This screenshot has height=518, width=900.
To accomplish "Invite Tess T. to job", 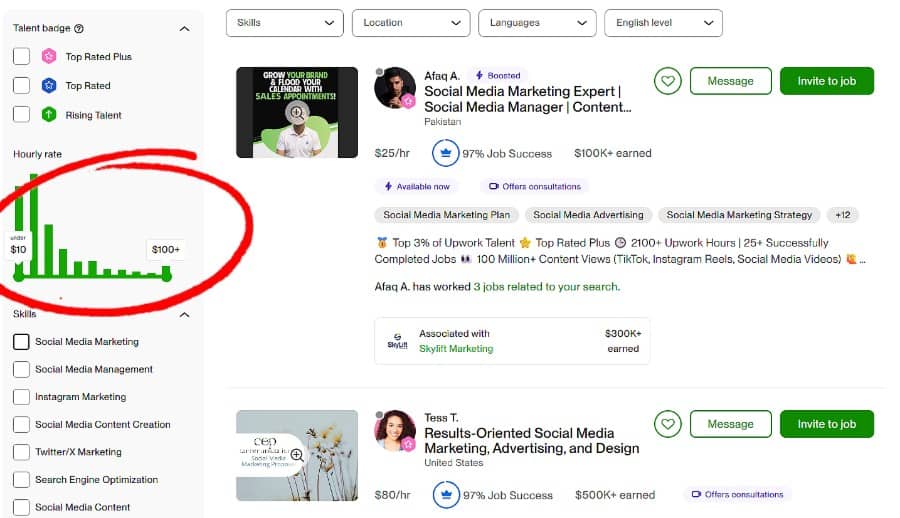I will coord(827,424).
